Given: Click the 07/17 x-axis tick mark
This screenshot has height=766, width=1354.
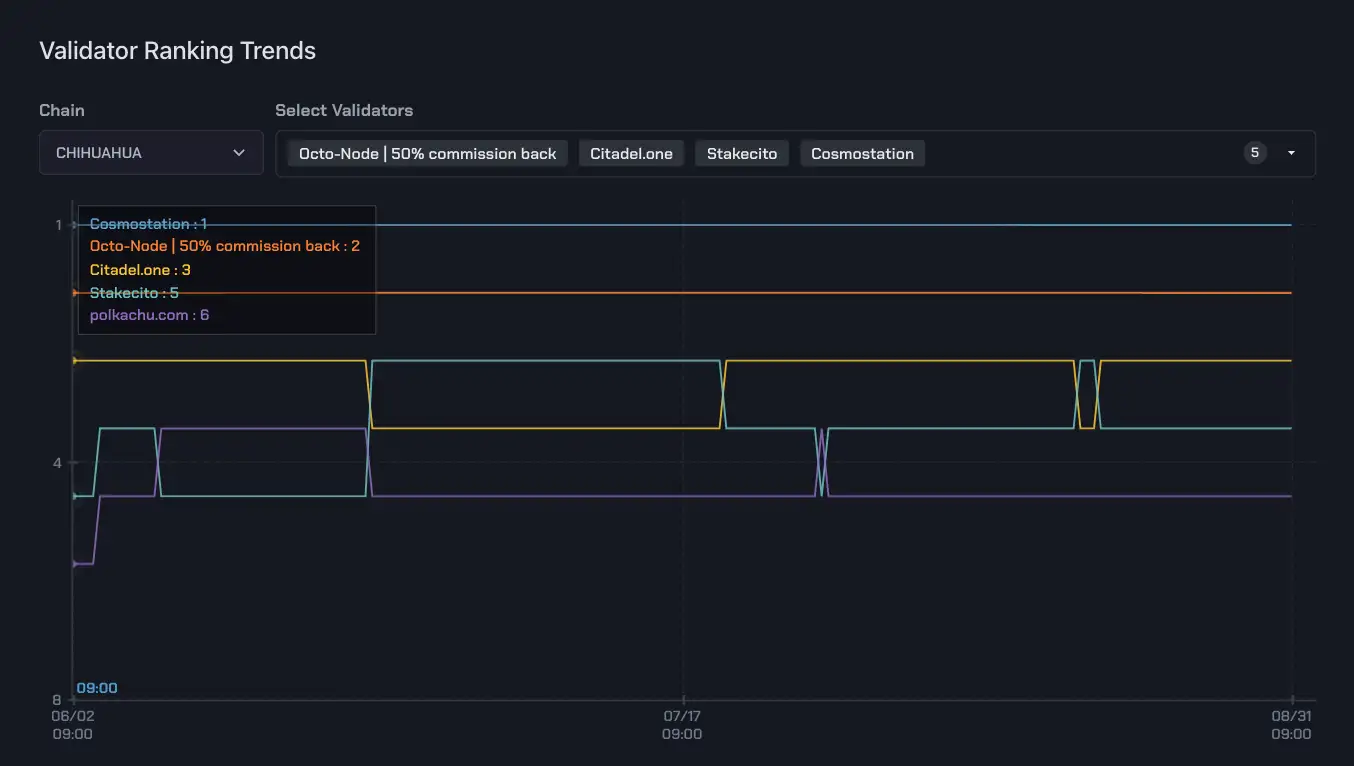Looking at the screenshot, I should pos(682,700).
